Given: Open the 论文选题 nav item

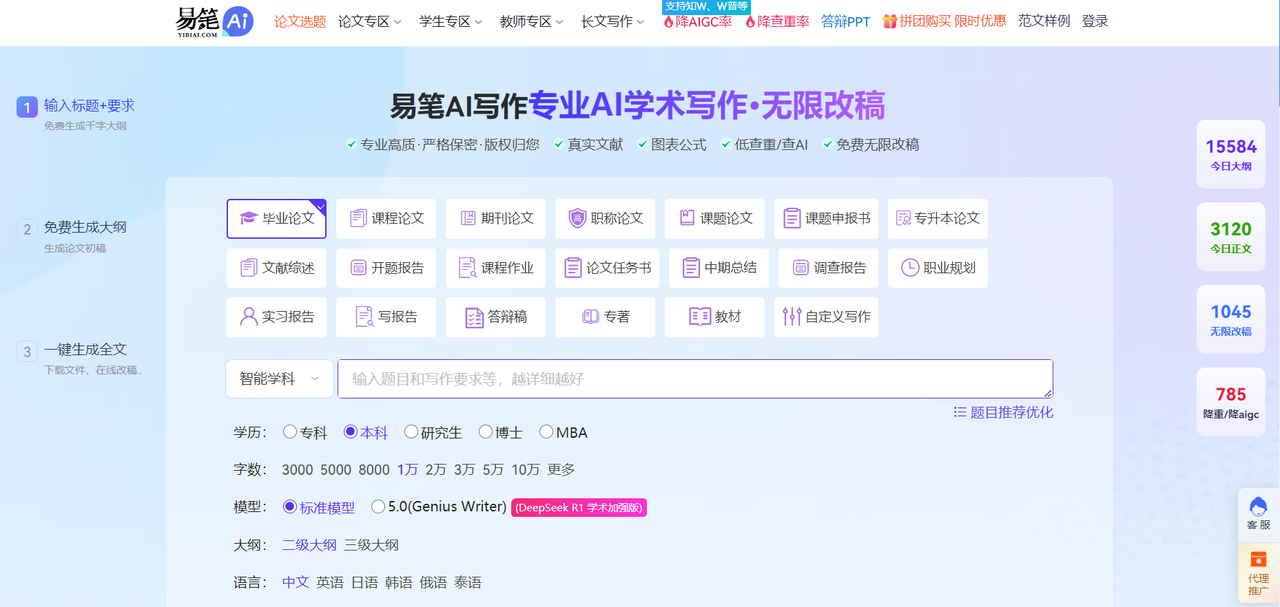Looking at the screenshot, I should point(300,21).
